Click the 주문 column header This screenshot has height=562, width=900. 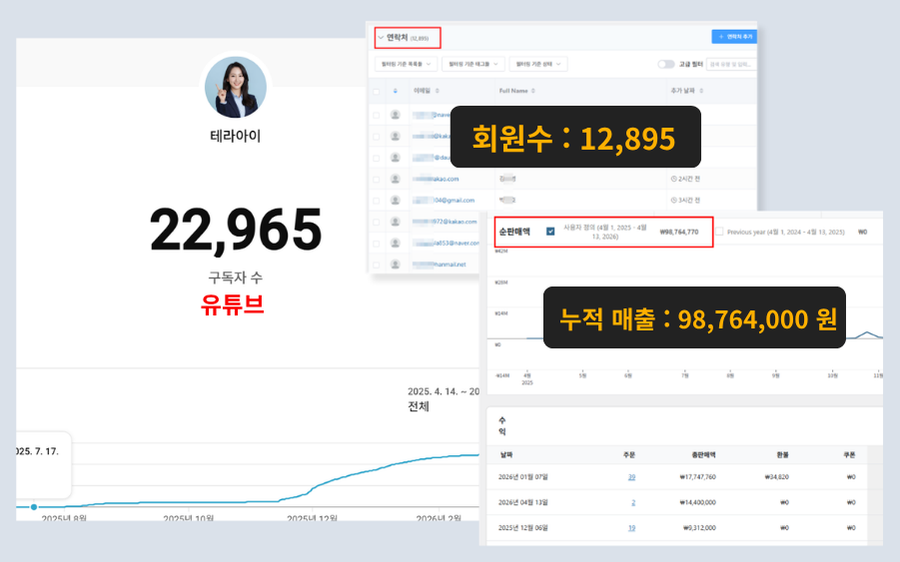click(629, 455)
